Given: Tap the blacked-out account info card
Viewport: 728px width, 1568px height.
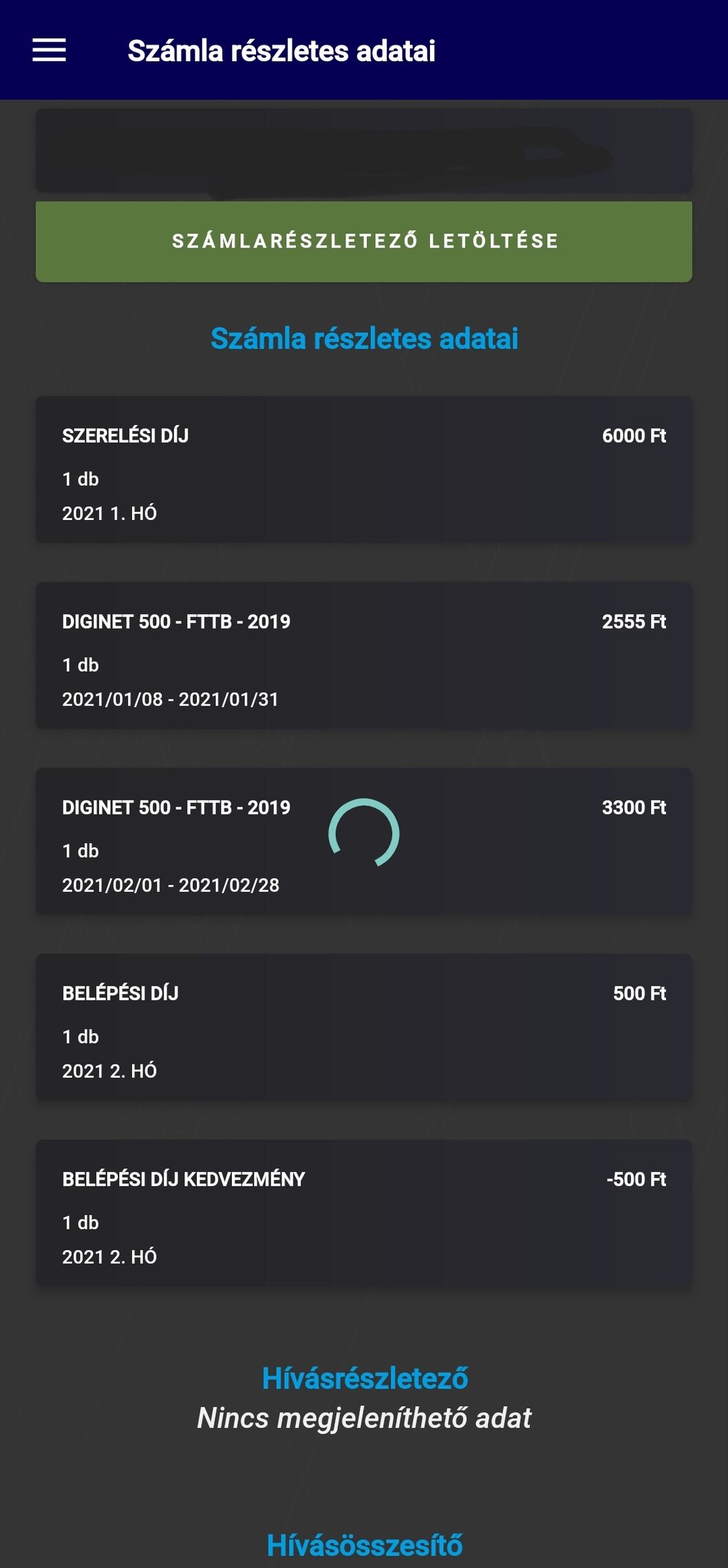Looking at the screenshot, I should point(364,151).
